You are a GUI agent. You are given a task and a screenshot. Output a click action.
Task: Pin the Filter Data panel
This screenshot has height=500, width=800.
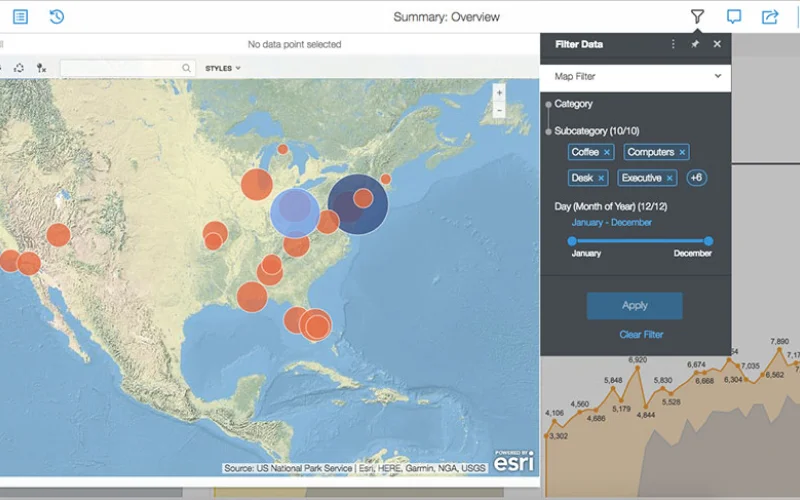tap(695, 45)
